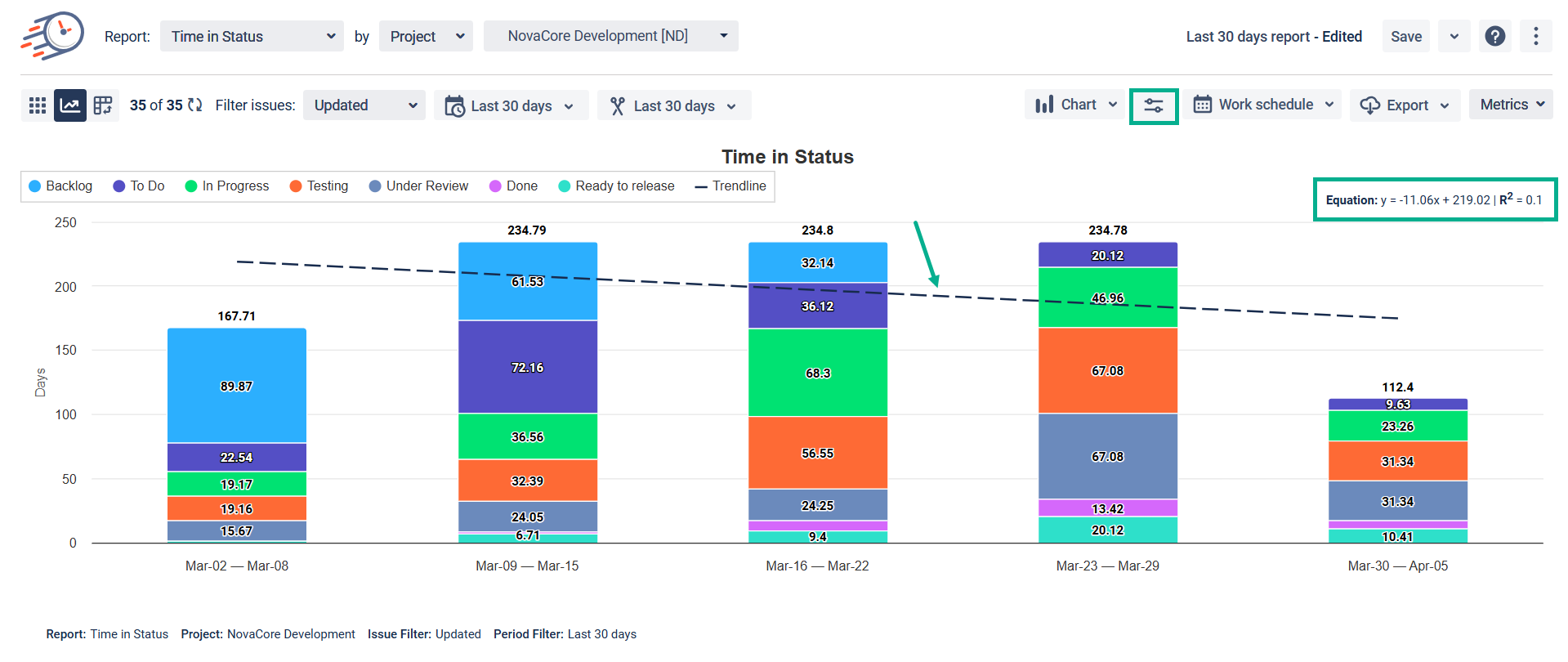Click the refresh issues icon

(195, 105)
